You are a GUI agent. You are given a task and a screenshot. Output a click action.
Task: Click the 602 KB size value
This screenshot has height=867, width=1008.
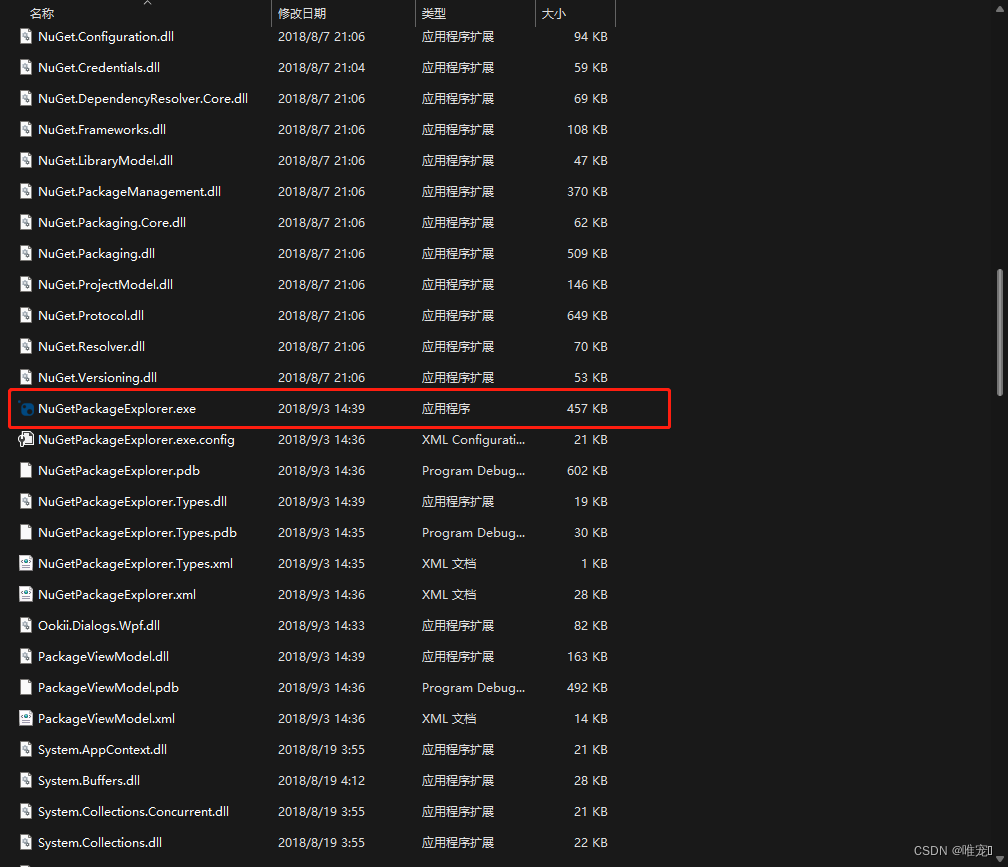coord(587,470)
